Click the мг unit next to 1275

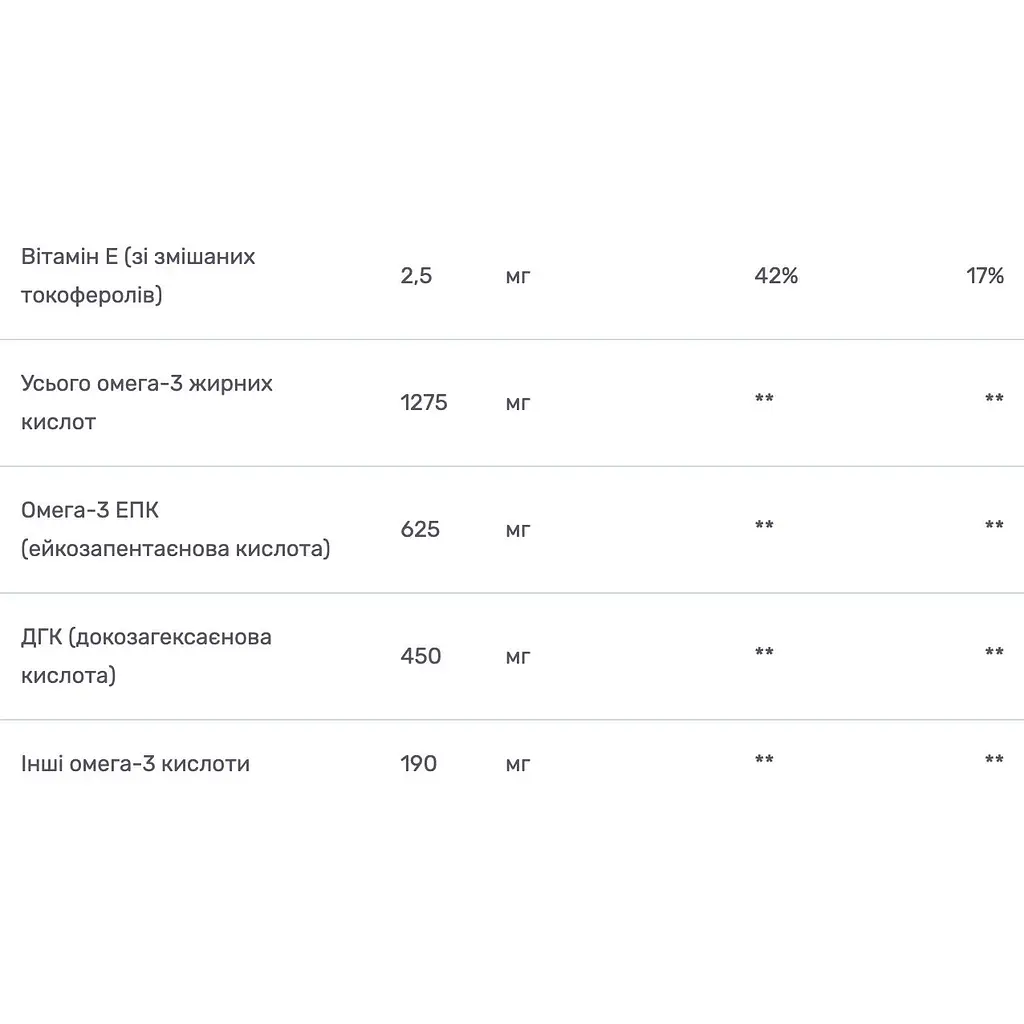point(518,404)
